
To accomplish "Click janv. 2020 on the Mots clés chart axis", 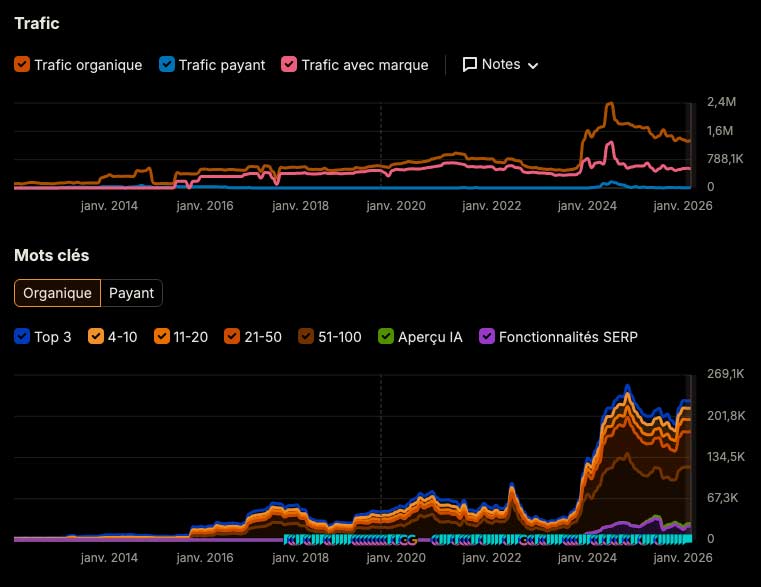I will pos(396,558).
